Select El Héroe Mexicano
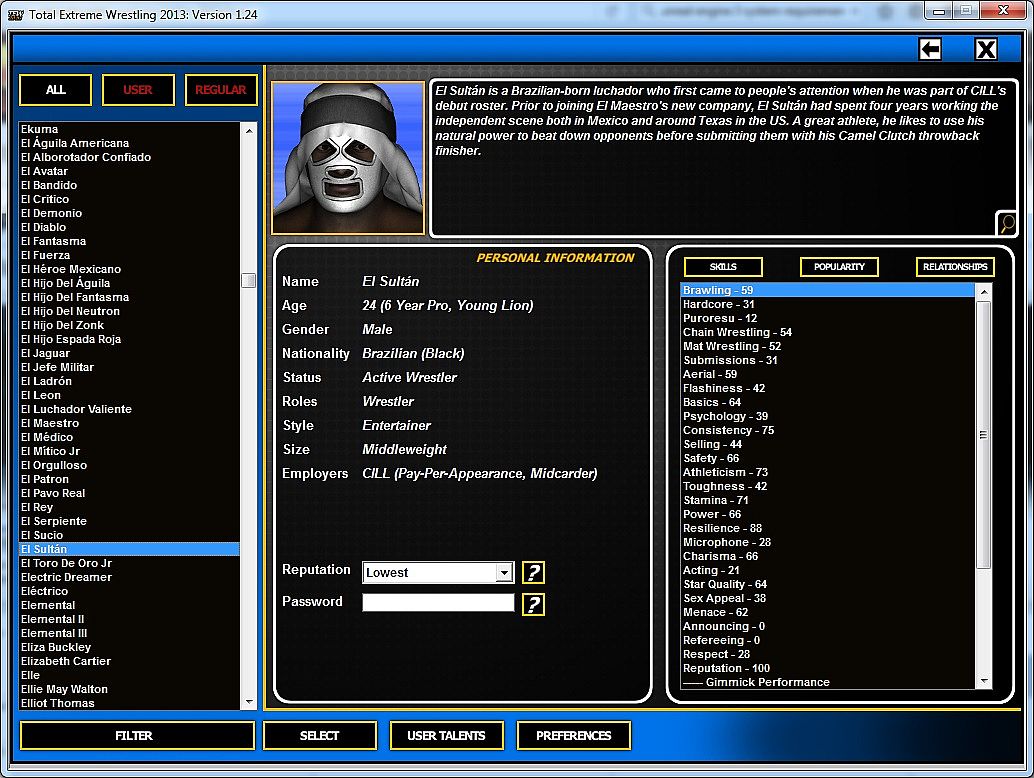This screenshot has width=1034, height=778. (129, 269)
